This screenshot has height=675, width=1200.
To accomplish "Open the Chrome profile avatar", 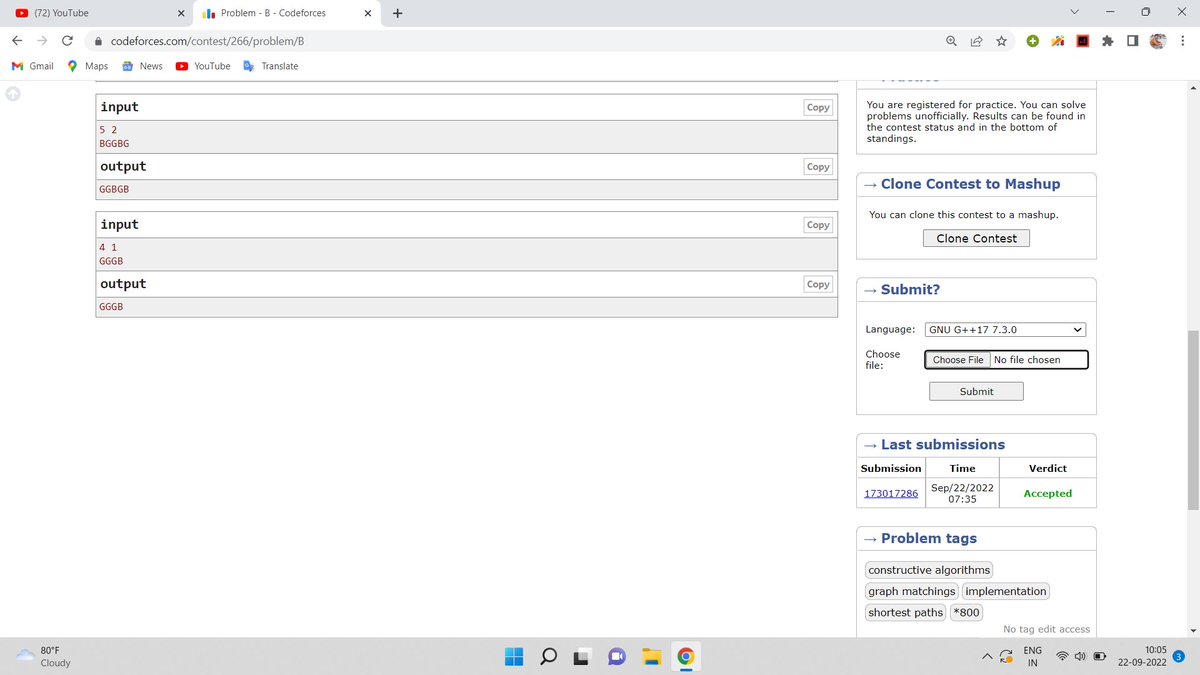I will [1158, 41].
